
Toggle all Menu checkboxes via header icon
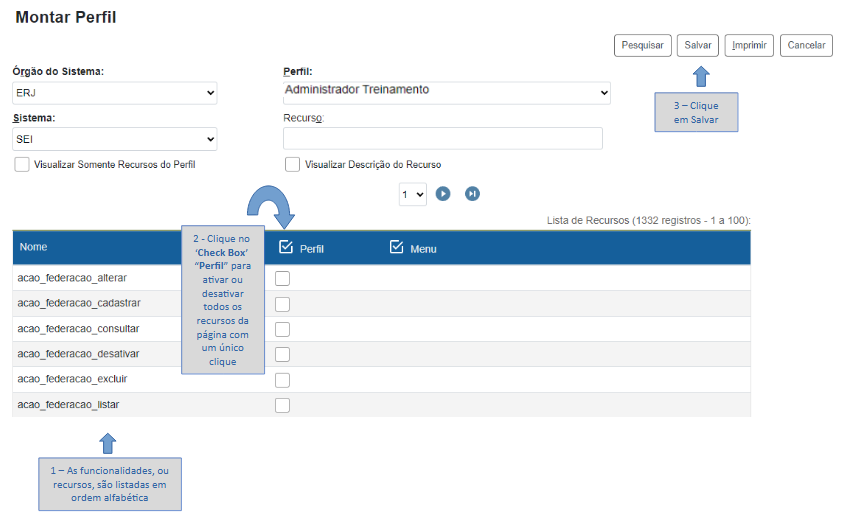pyautogui.click(x=396, y=247)
